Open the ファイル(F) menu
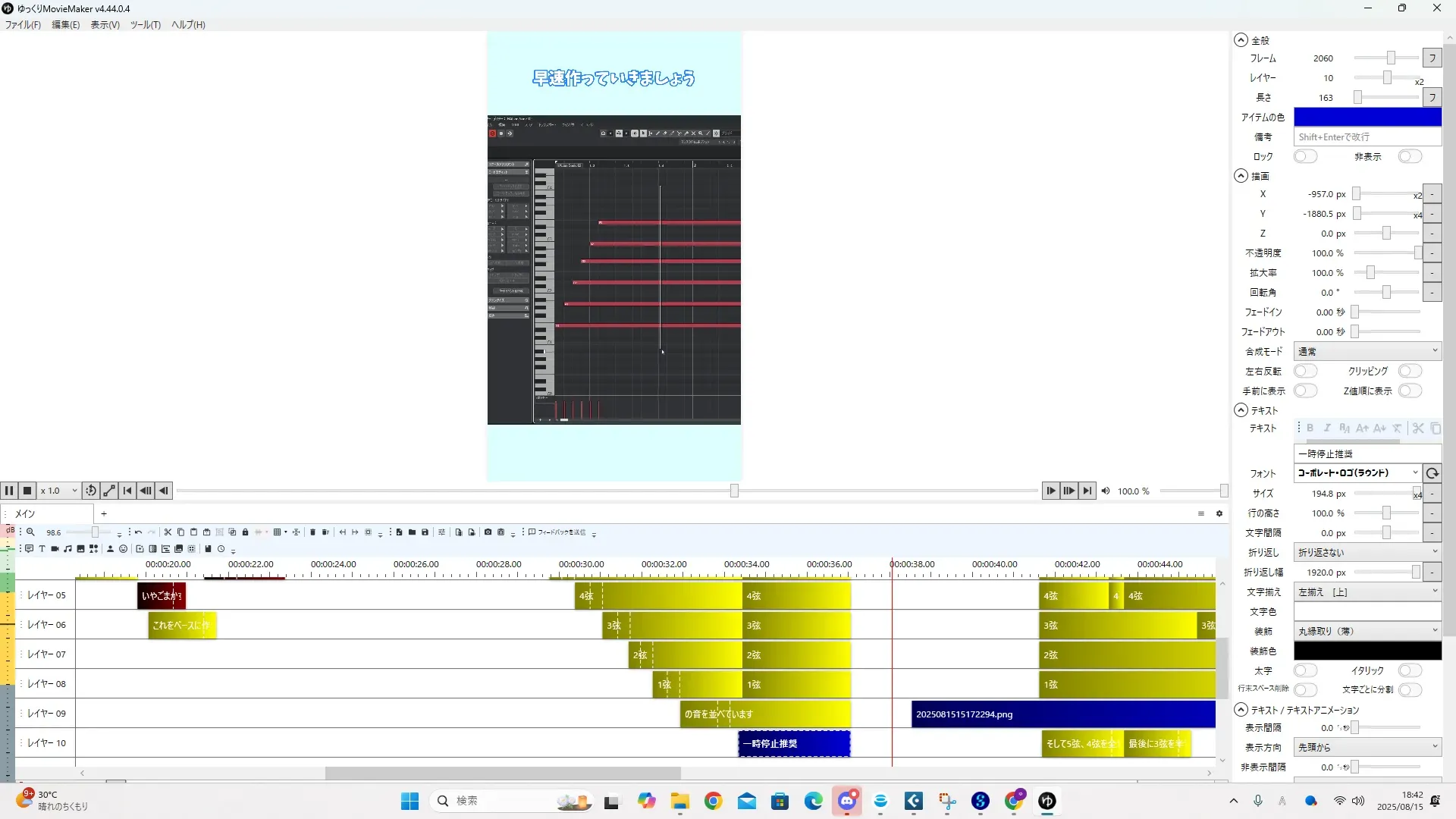Viewport: 1456px width, 819px height. point(23,24)
